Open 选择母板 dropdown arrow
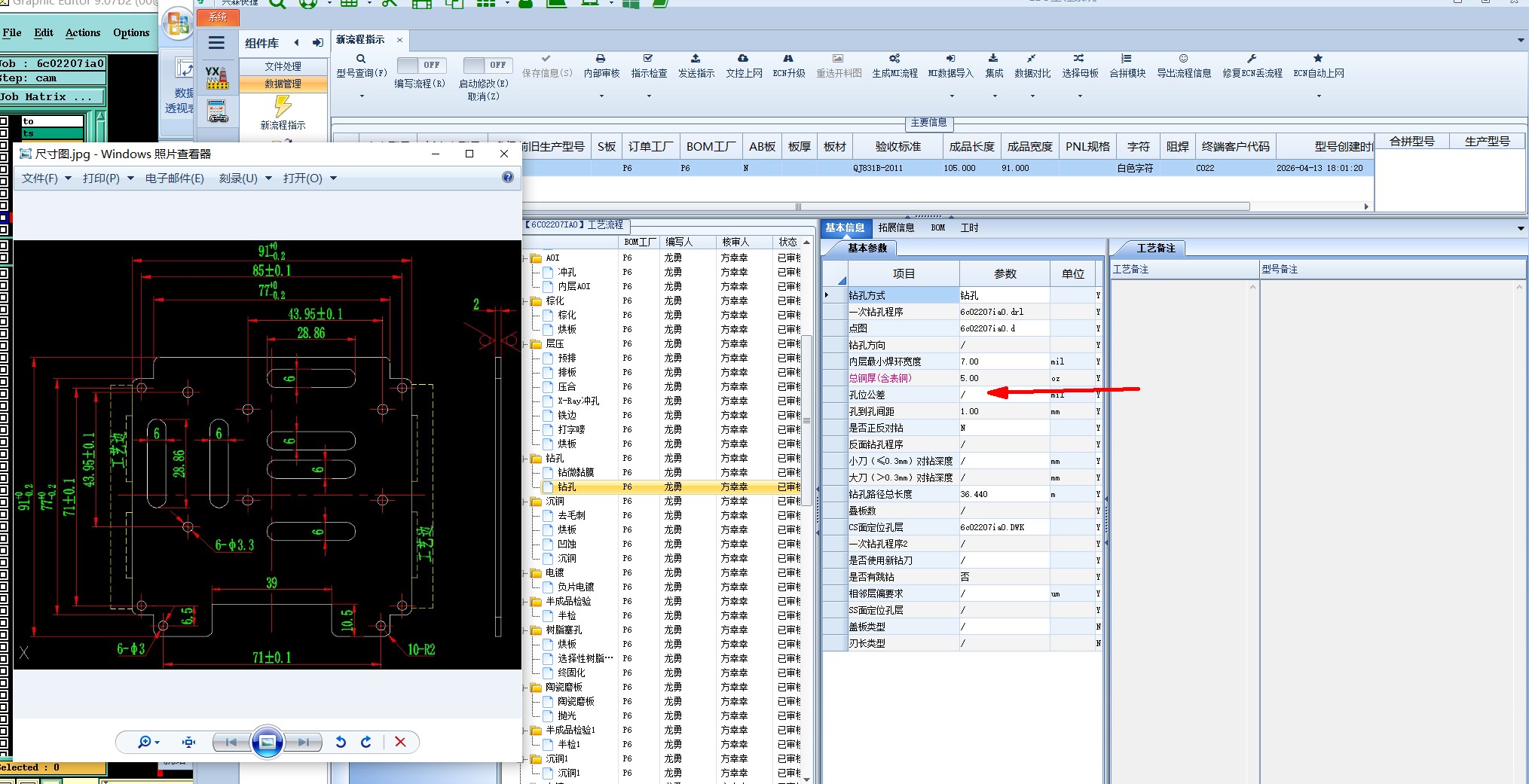Screen dimensions: 1529x784 (1080, 96)
